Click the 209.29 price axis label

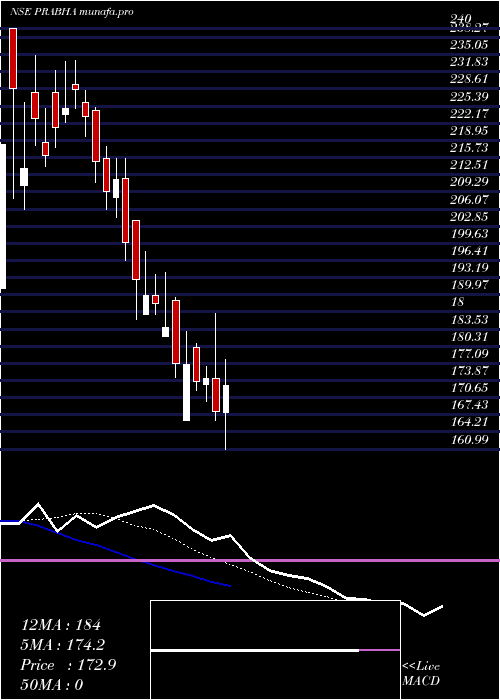[x=469, y=182]
